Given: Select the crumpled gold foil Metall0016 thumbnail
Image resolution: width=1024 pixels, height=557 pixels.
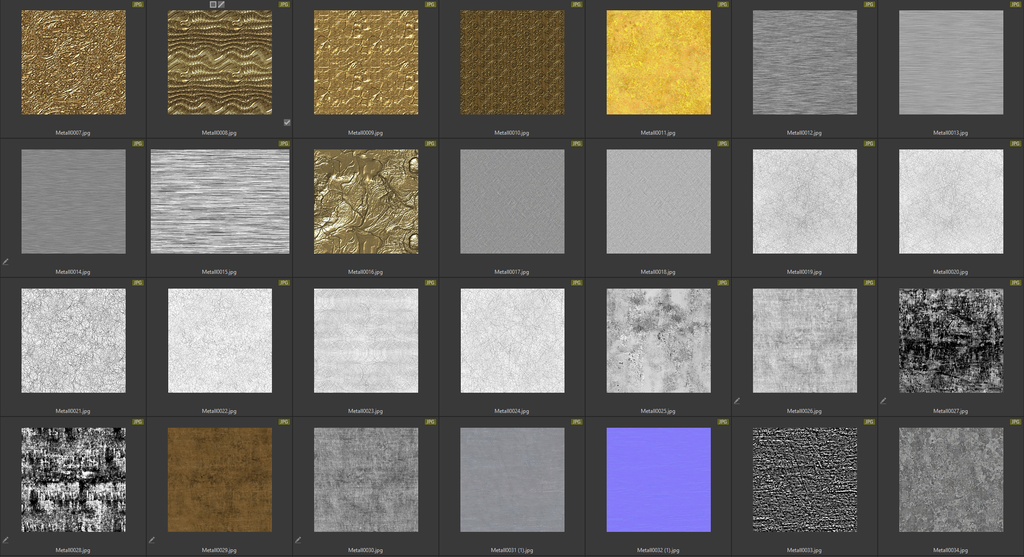Looking at the screenshot, I should coord(366,201).
